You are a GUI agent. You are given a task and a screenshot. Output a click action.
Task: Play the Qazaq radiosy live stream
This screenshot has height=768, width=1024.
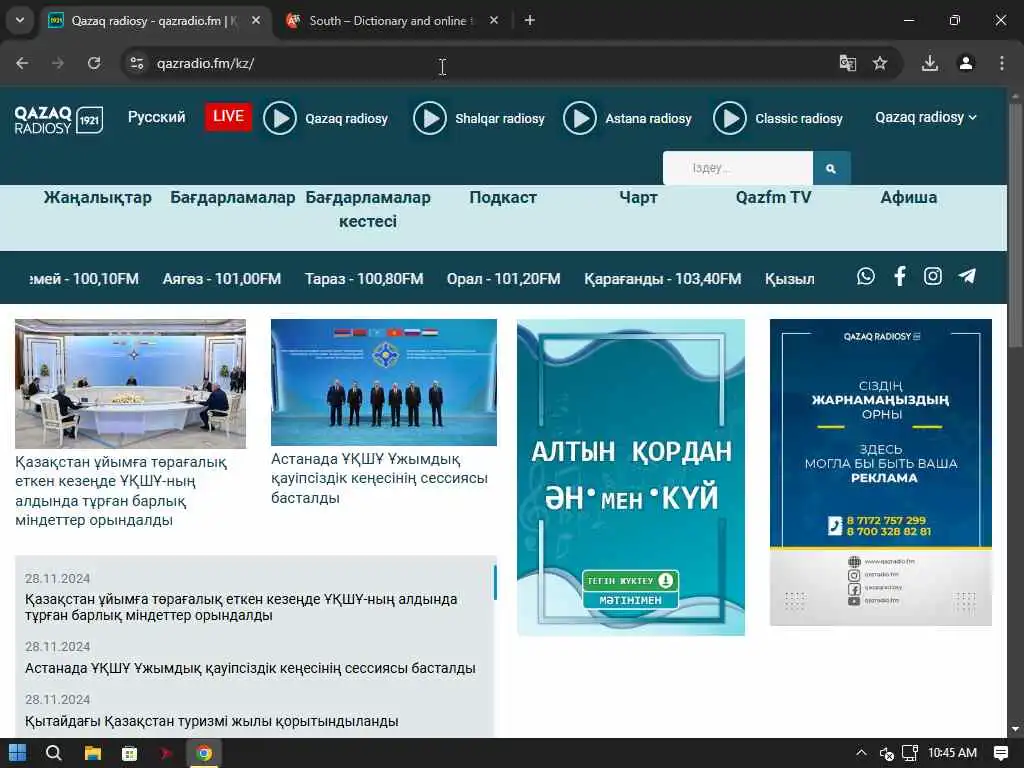(280, 118)
